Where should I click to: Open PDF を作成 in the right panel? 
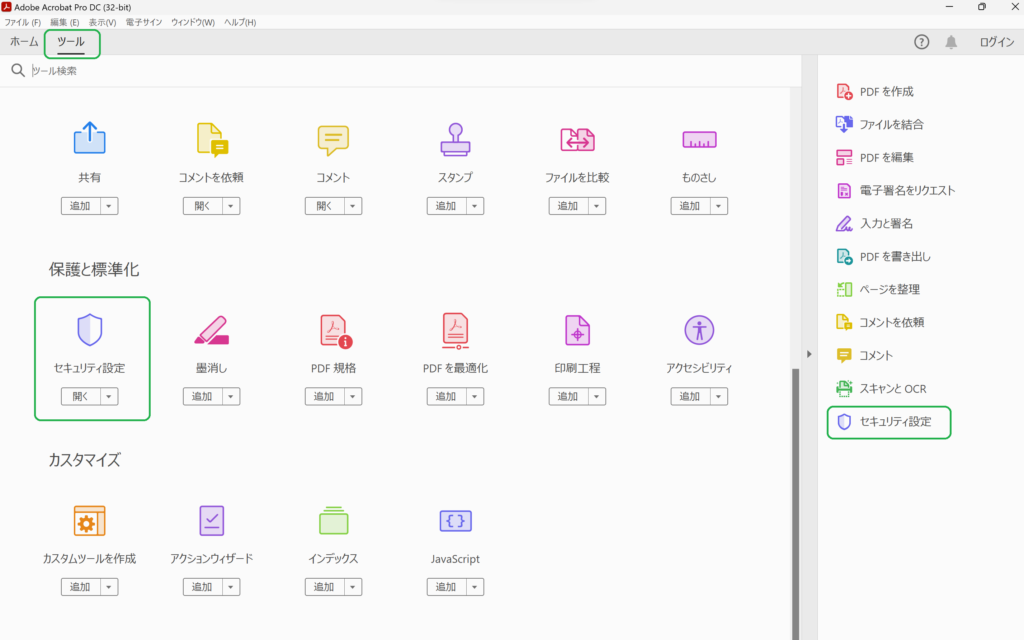(875, 91)
